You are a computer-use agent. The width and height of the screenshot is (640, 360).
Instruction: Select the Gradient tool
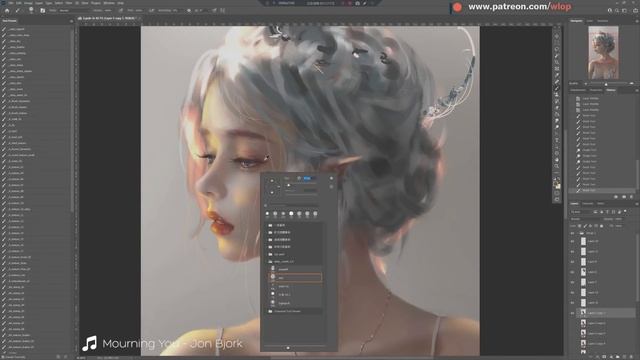click(x=557, y=114)
